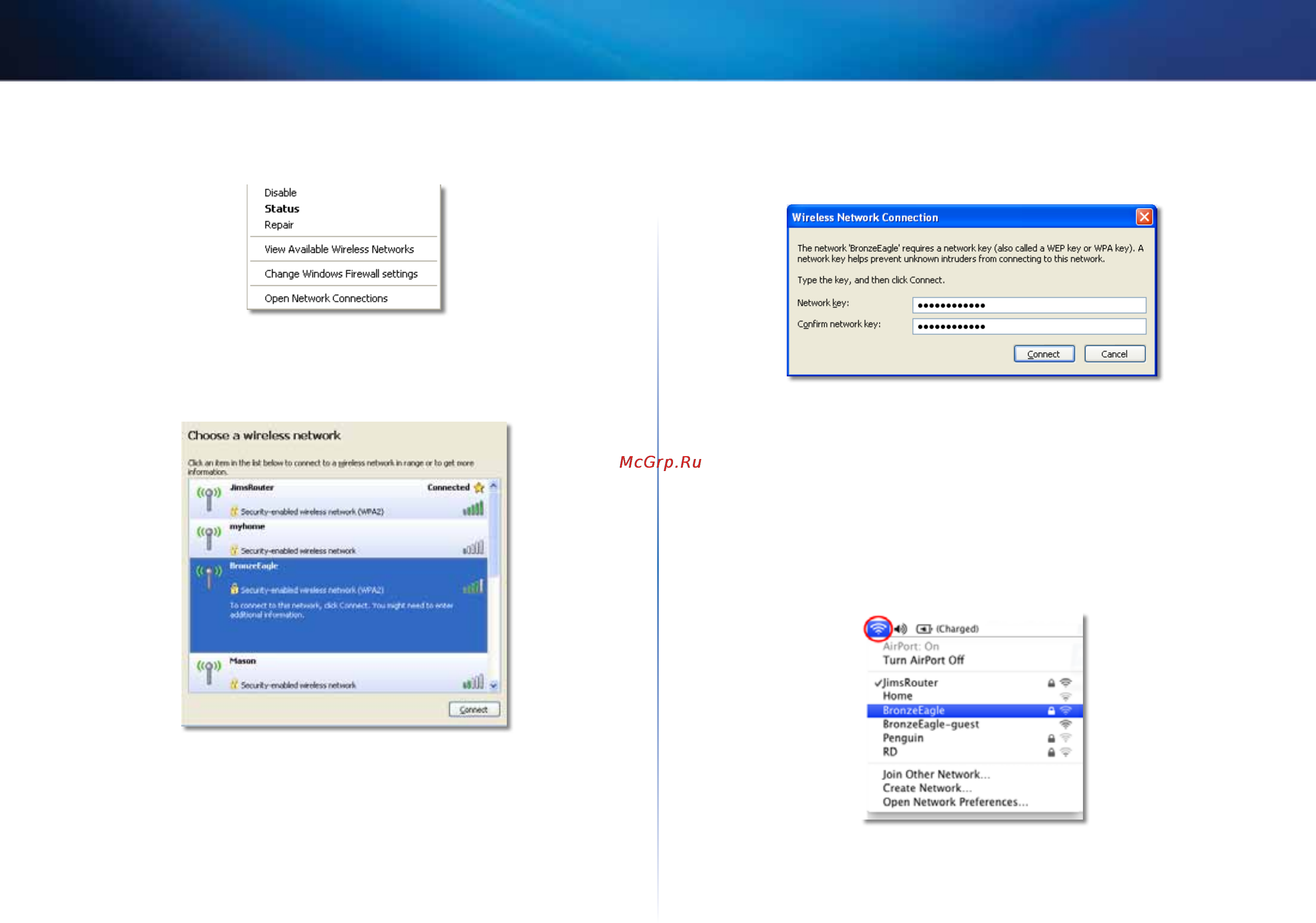Click the Wi-Fi signal icon for BronzeEagle-guest

click(x=1066, y=724)
